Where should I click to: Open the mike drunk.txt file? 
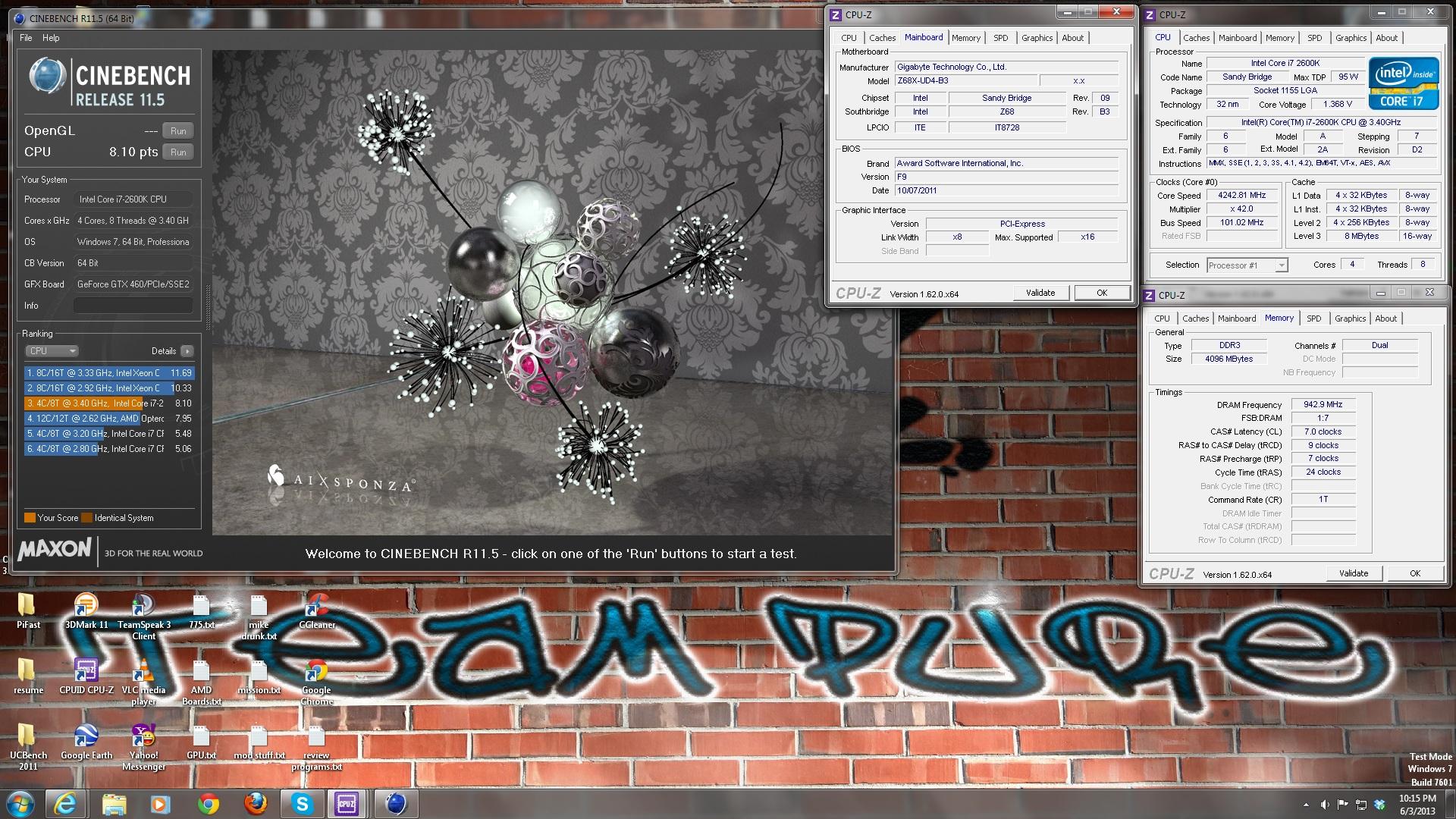(x=259, y=616)
